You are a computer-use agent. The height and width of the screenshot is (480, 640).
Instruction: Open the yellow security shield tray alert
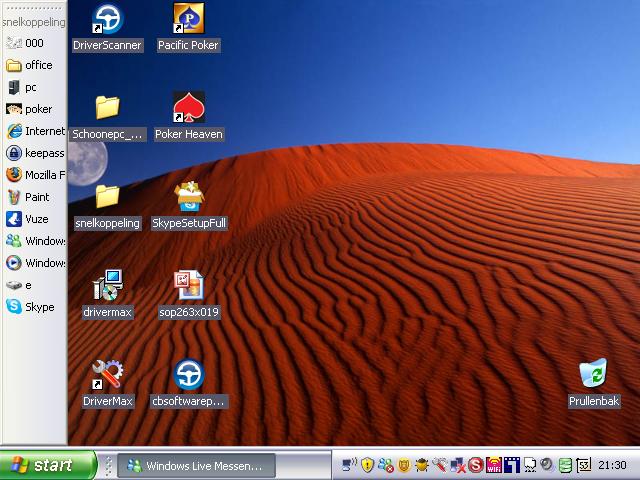pos(368,464)
